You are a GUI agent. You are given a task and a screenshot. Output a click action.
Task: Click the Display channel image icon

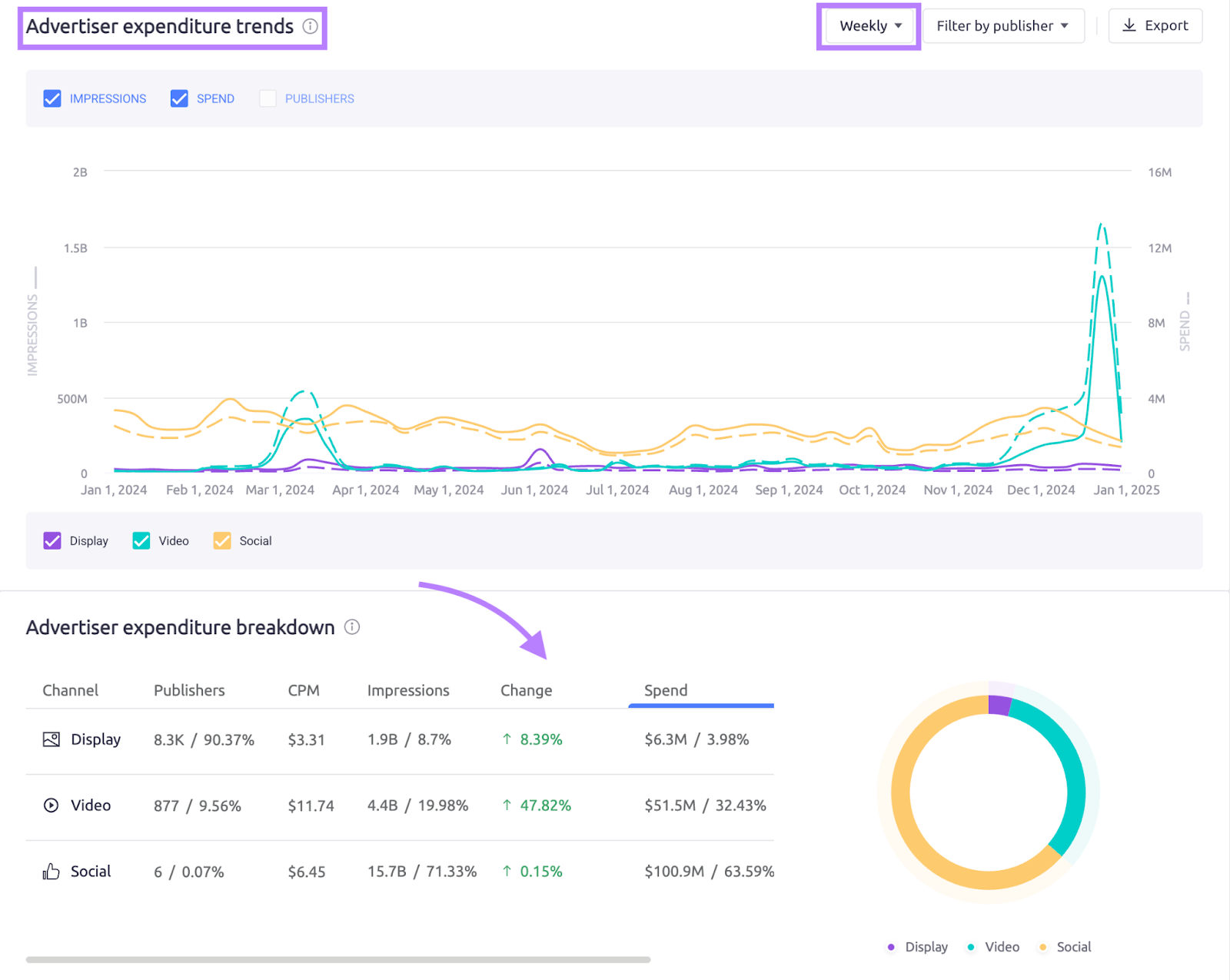click(52, 739)
